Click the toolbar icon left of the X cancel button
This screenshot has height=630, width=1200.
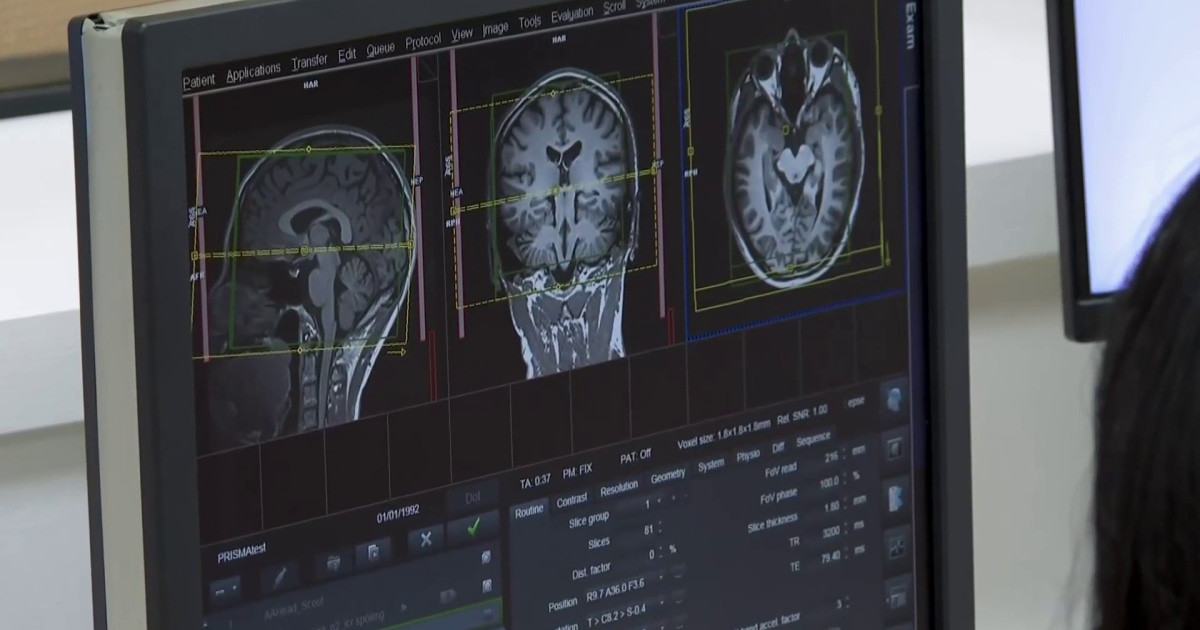pos(373,552)
